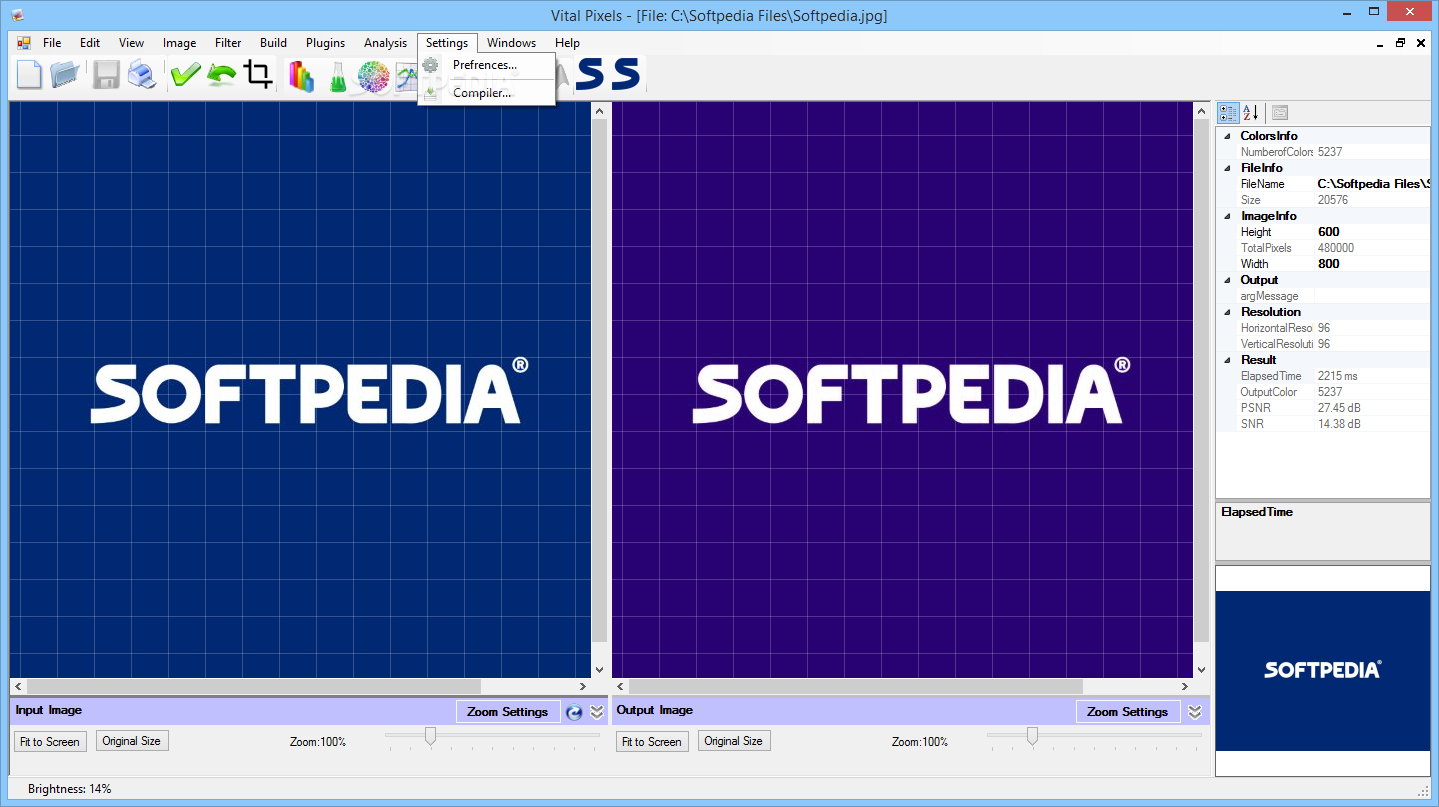Screen dimensions: 1439x807
Task: Click the Softpedia preview thumbnail
Action: (x=1322, y=670)
